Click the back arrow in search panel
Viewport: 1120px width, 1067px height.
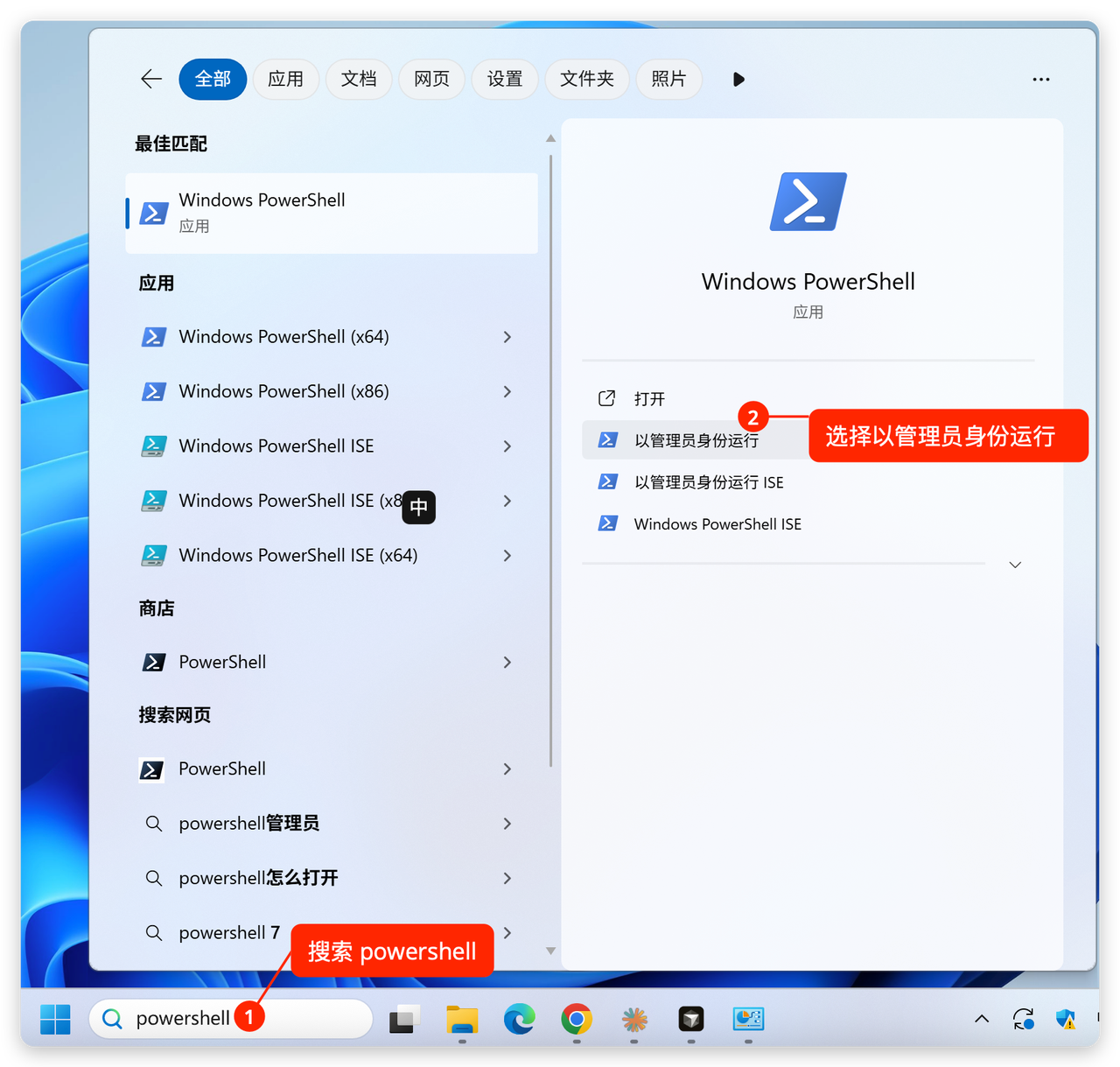[x=151, y=80]
